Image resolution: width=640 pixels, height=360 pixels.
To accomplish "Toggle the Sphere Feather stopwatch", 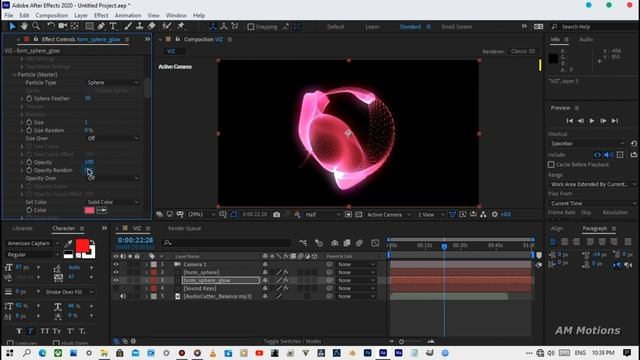I will pos(29,98).
